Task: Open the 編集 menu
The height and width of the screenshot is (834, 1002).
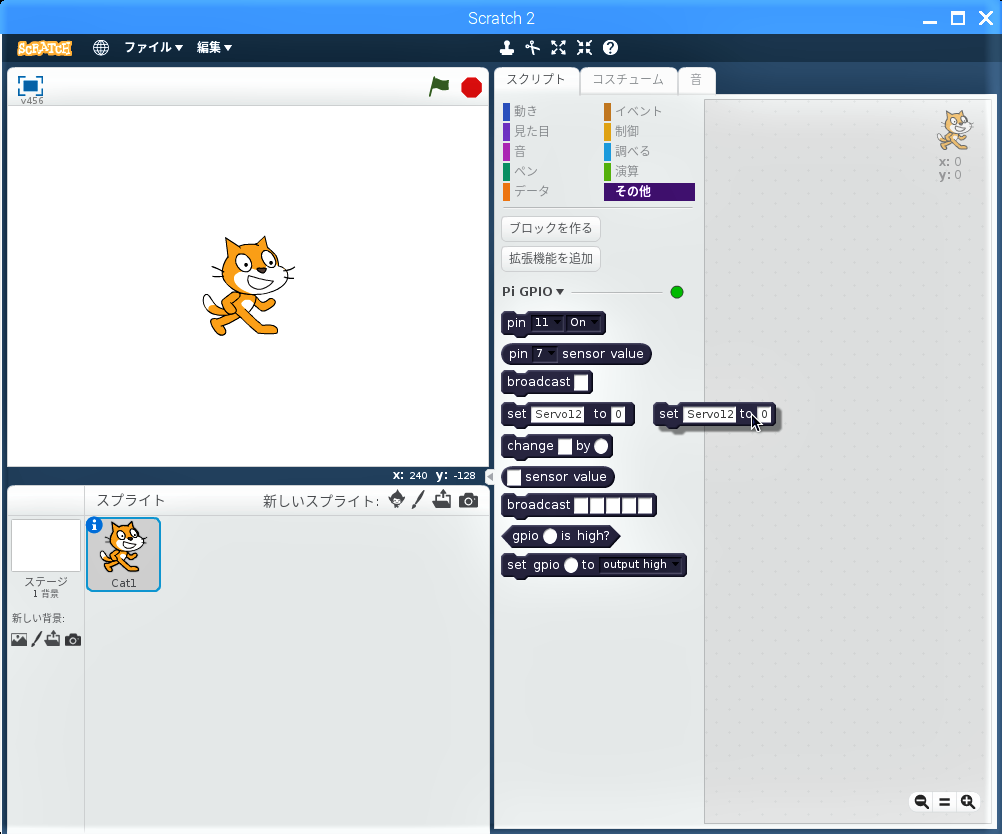Action: [214, 47]
